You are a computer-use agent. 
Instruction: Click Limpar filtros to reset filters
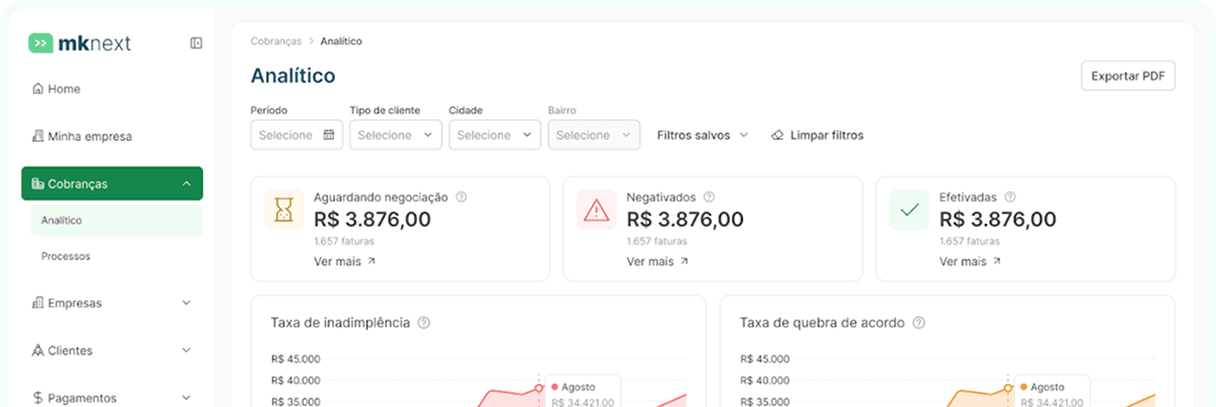(817, 135)
